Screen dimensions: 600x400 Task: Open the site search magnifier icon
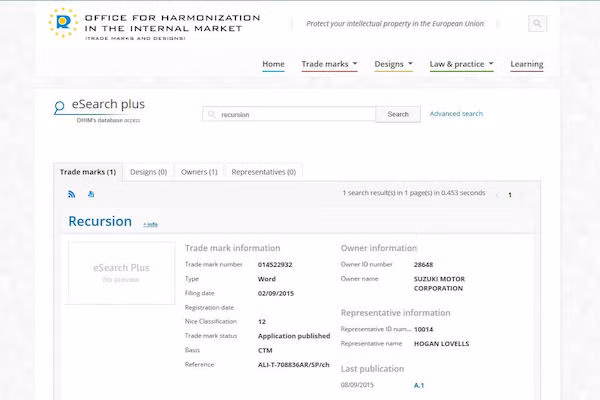click(x=538, y=23)
